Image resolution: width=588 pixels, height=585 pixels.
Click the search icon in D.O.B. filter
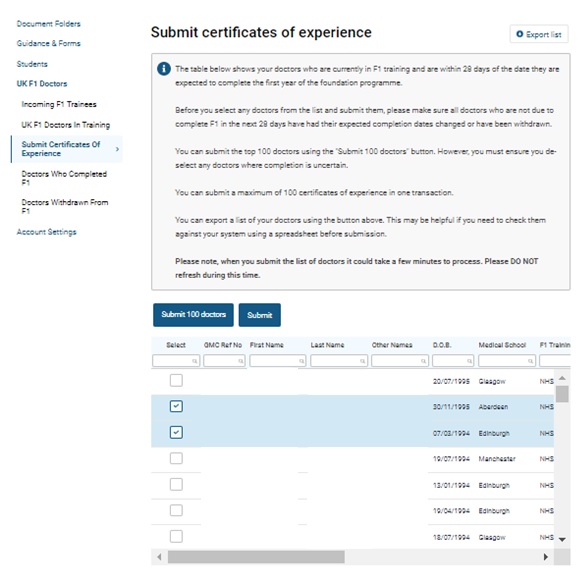469,361
